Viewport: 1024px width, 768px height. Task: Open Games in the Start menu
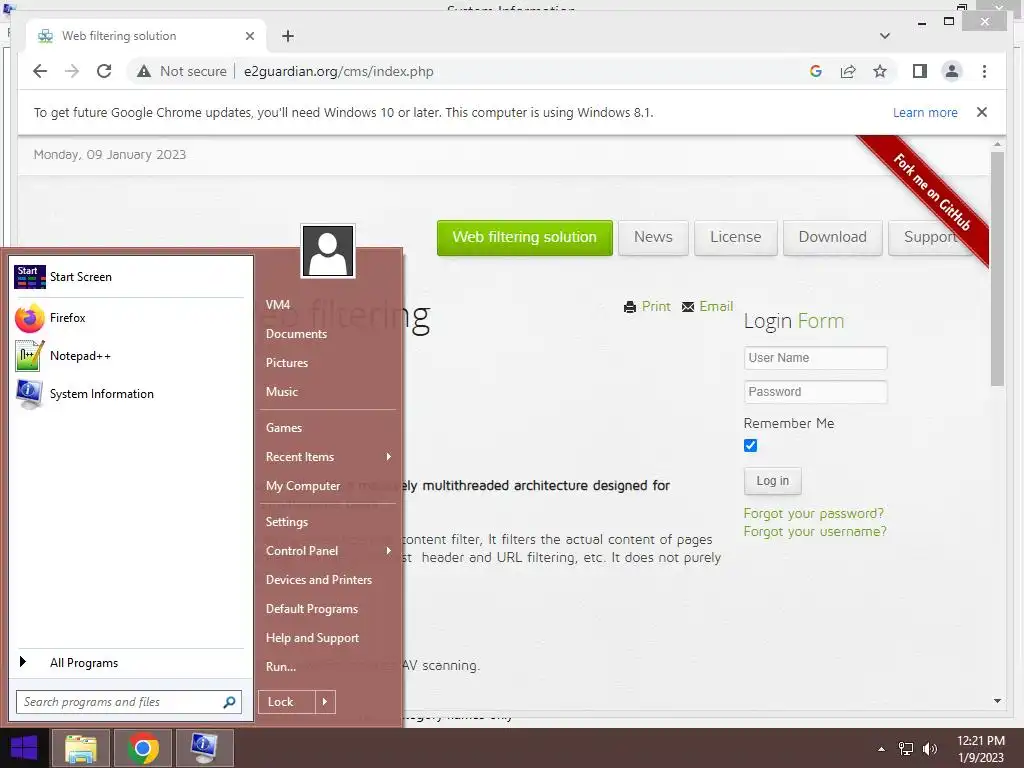(283, 428)
